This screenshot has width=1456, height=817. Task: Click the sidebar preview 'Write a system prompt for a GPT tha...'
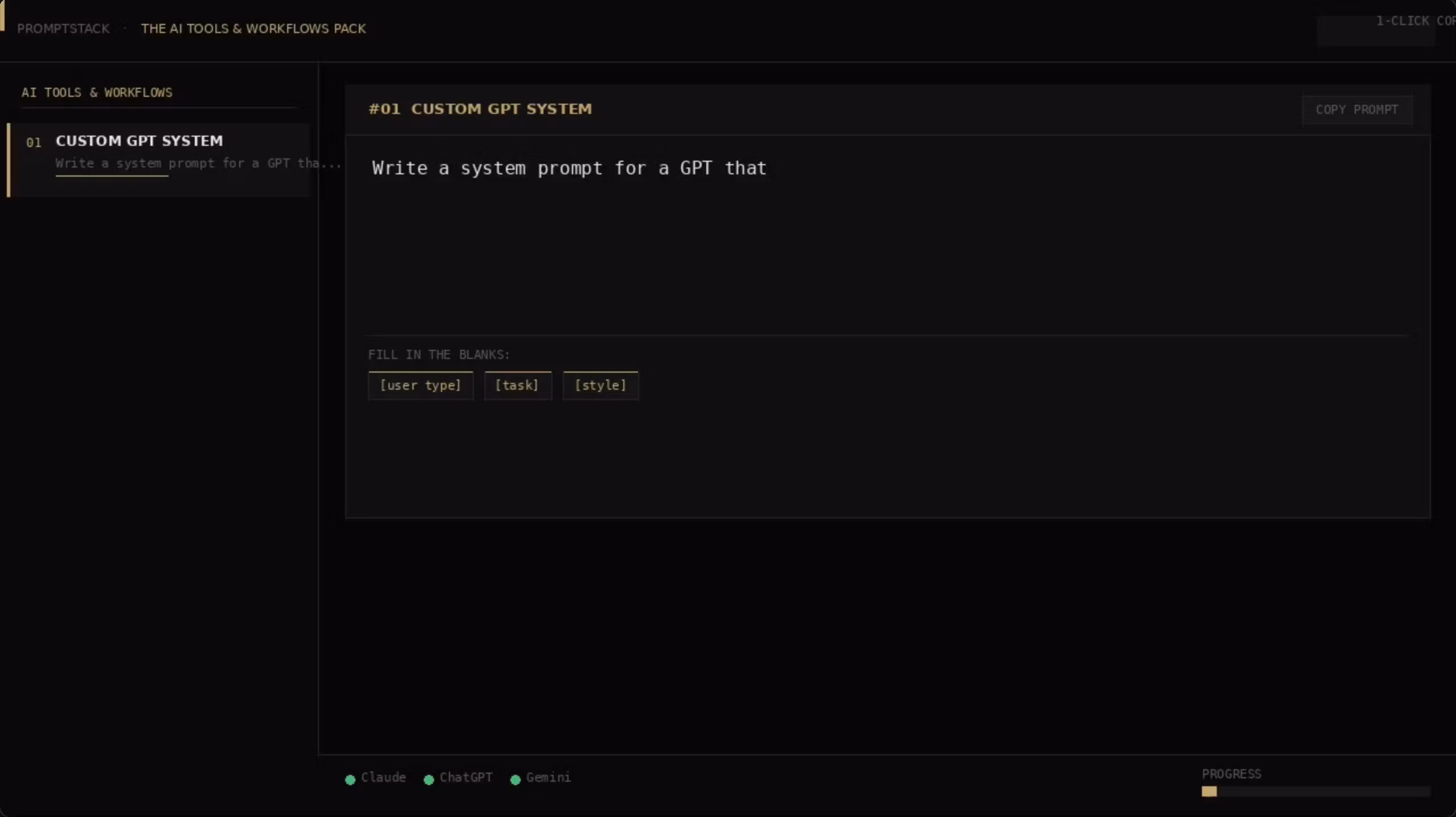[x=198, y=164]
